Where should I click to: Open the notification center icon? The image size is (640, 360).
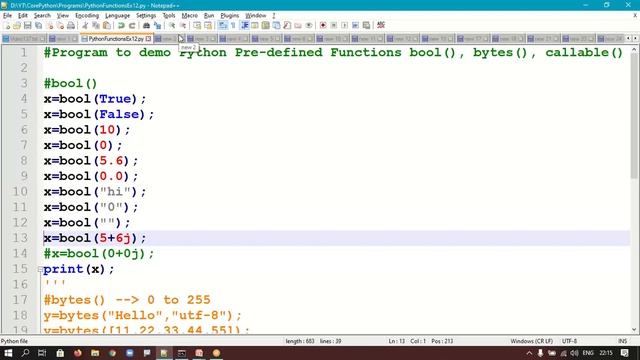point(624,353)
